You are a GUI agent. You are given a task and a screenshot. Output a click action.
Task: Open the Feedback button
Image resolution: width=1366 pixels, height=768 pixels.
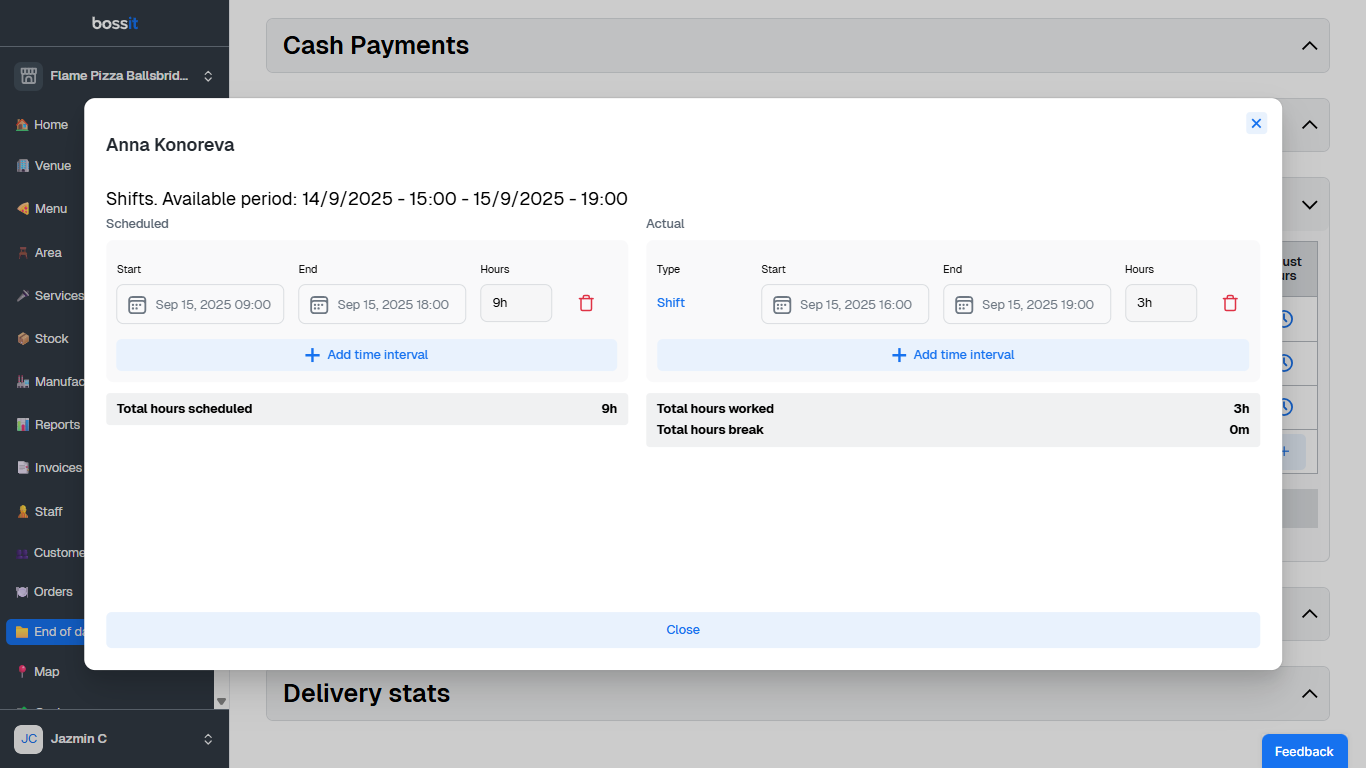(x=1303, y=751)
